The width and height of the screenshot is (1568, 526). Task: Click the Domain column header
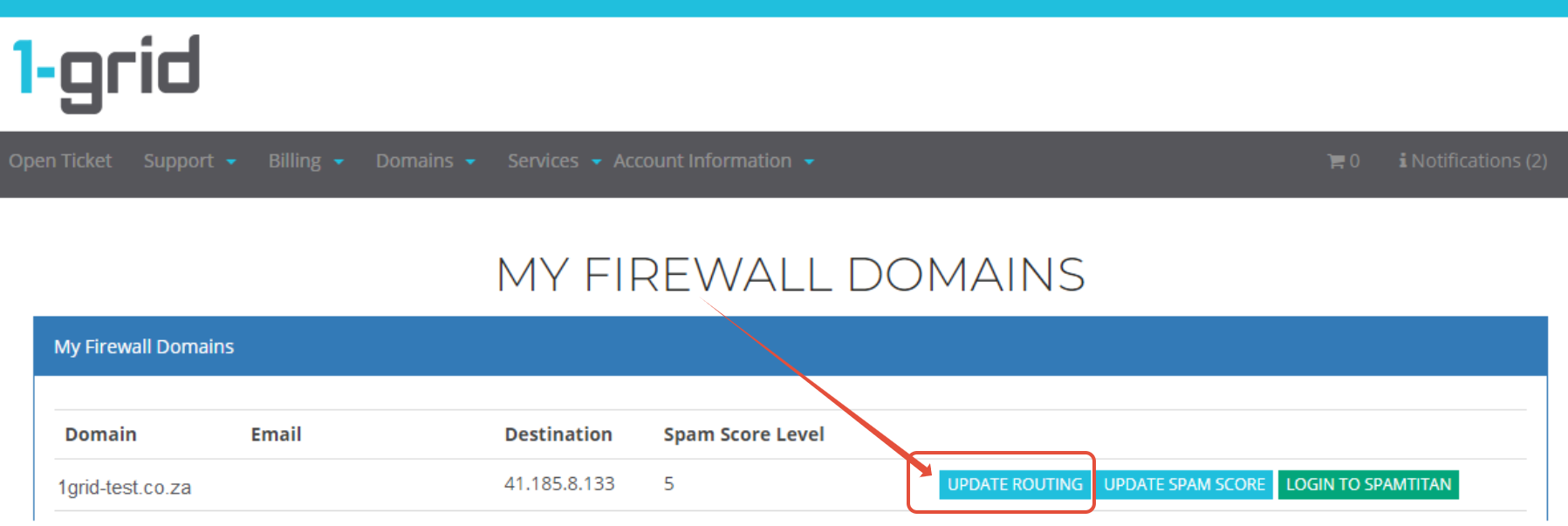[x=100, y=434]
